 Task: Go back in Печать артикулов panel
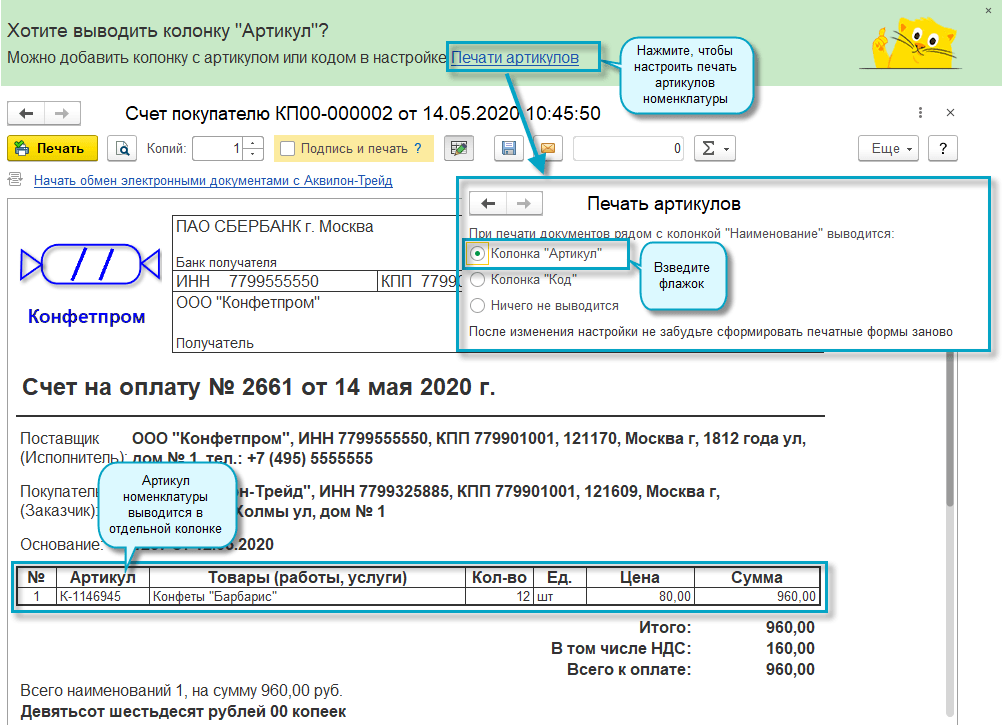click(488, 204)
